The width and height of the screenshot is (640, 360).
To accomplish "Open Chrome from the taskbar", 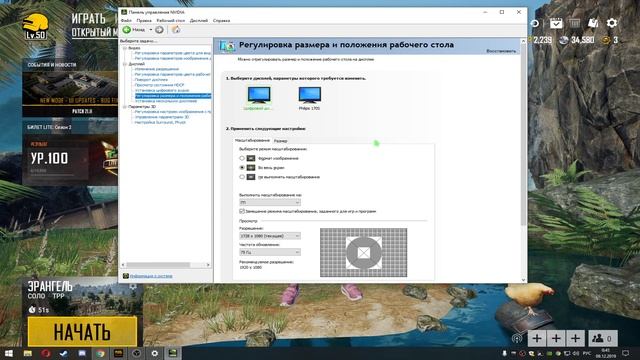I will [100, 353].
